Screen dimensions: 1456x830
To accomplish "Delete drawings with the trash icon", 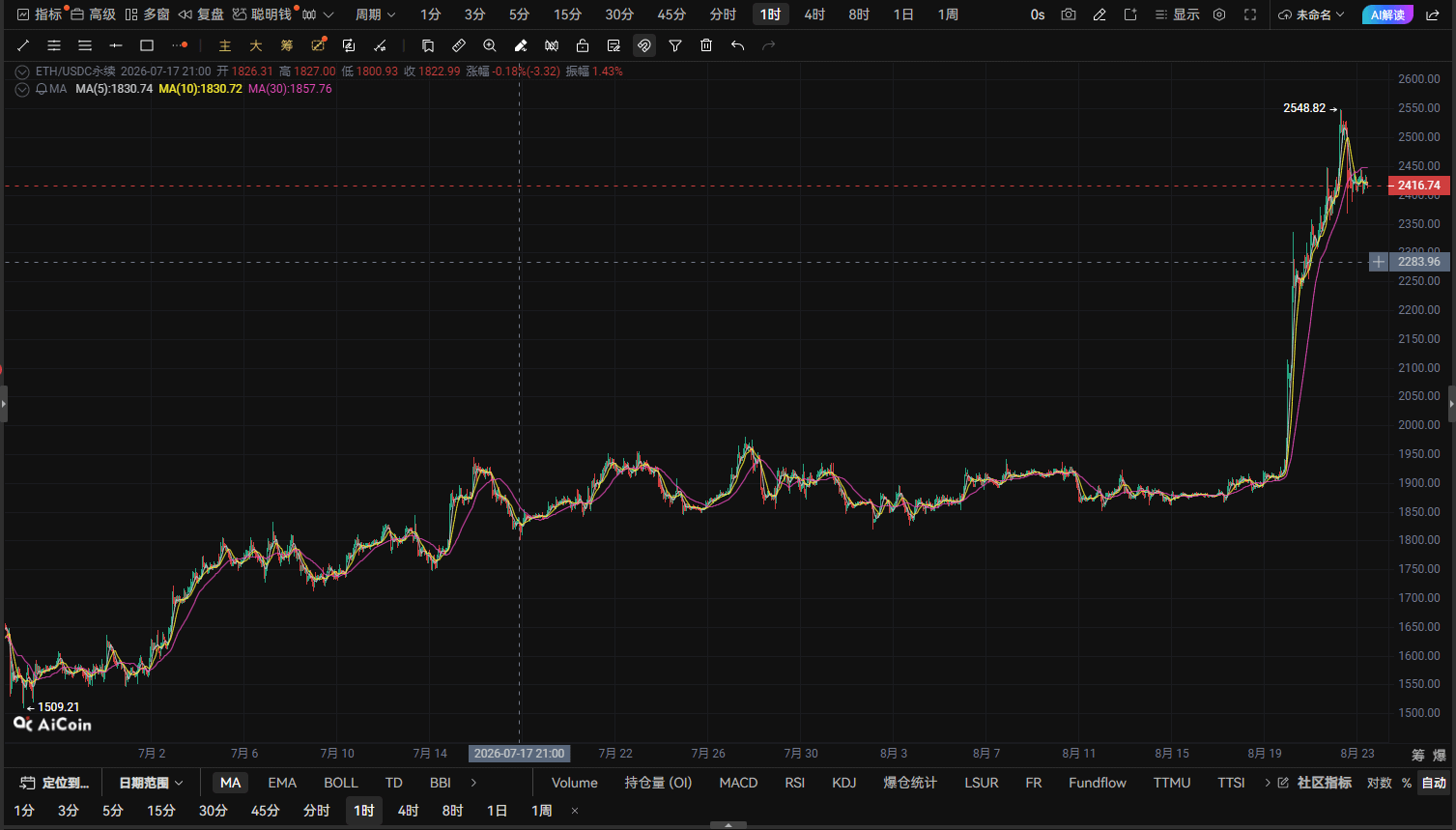I will (x=706, y=45).
